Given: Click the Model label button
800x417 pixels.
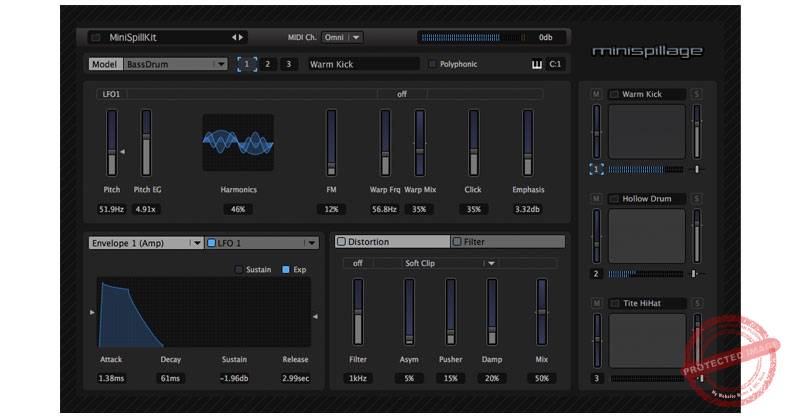Looking at the screenshot, I should click(106, 64).
